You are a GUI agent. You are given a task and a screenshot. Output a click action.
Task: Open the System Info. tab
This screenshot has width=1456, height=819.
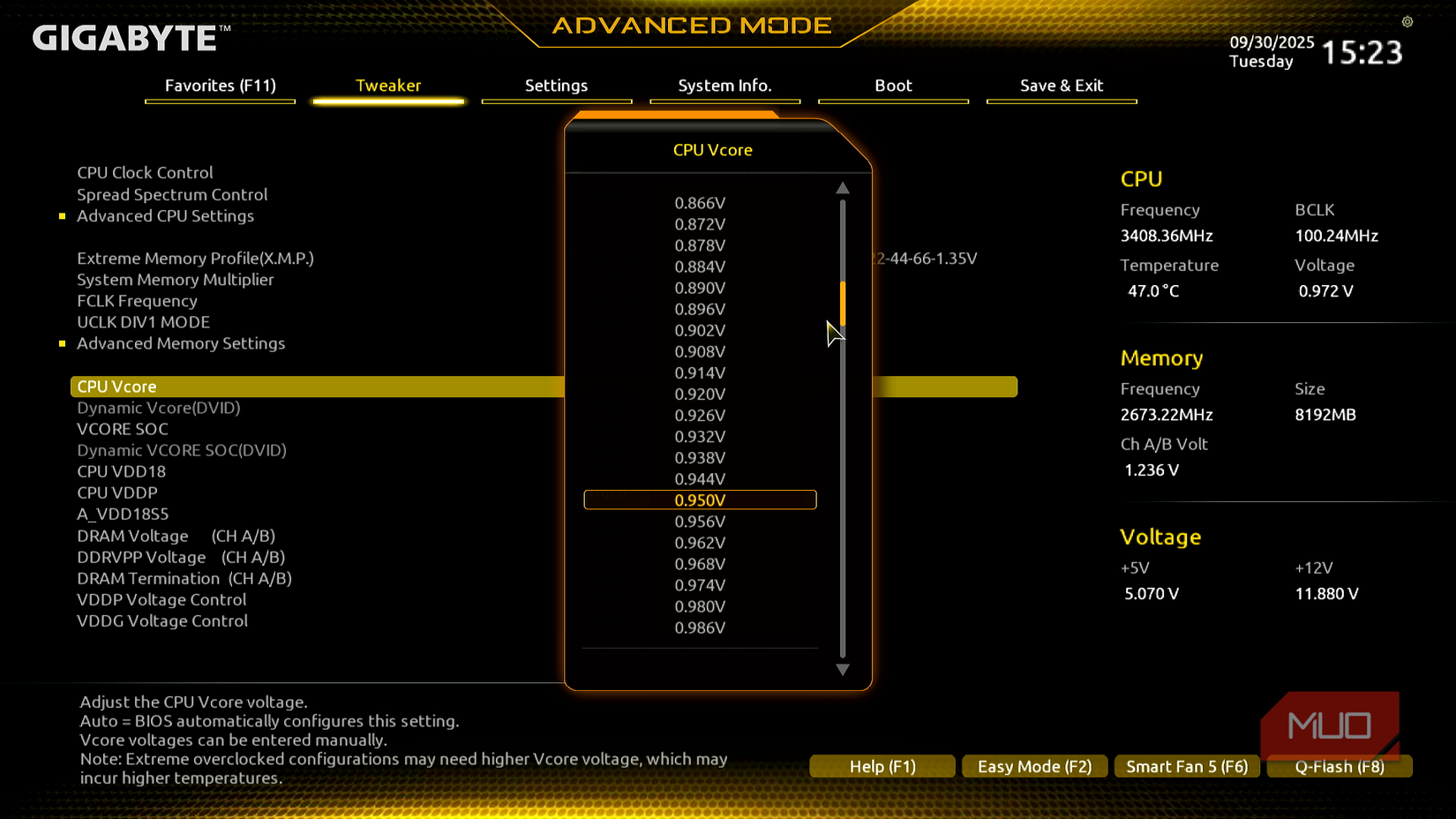[724, 86]
